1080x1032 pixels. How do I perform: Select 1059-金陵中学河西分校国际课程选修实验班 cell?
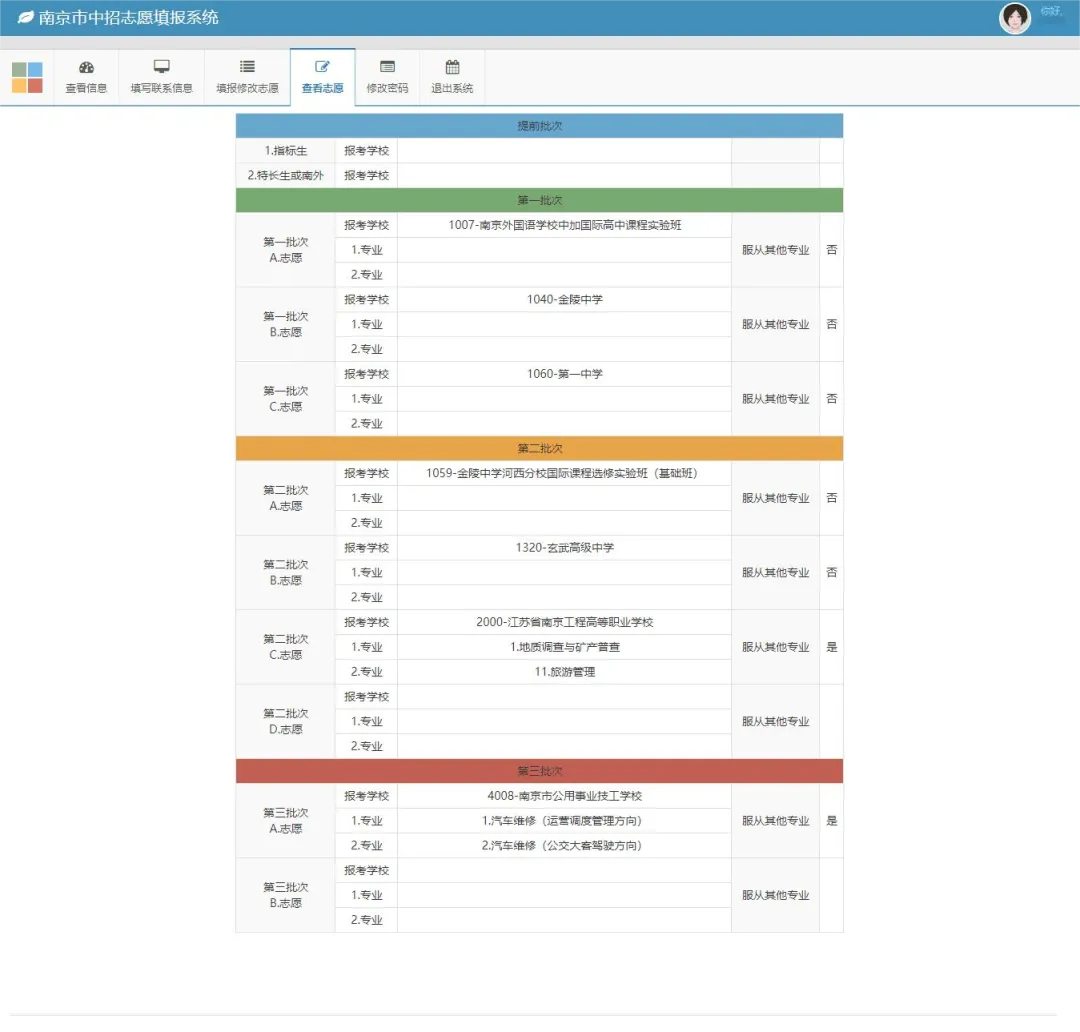(565, 473)
